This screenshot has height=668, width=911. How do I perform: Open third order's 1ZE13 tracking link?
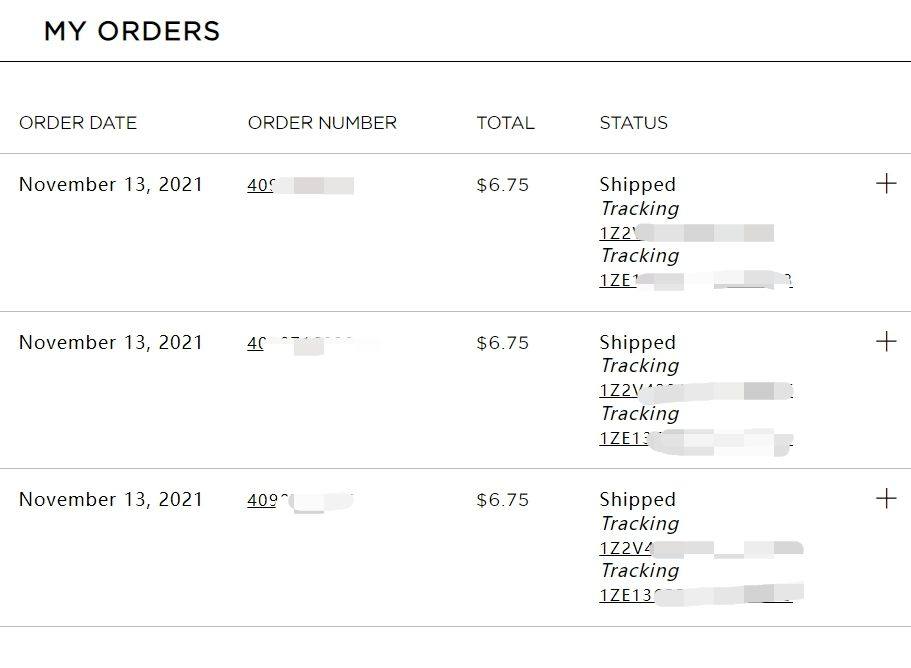(x=701, y=595)
